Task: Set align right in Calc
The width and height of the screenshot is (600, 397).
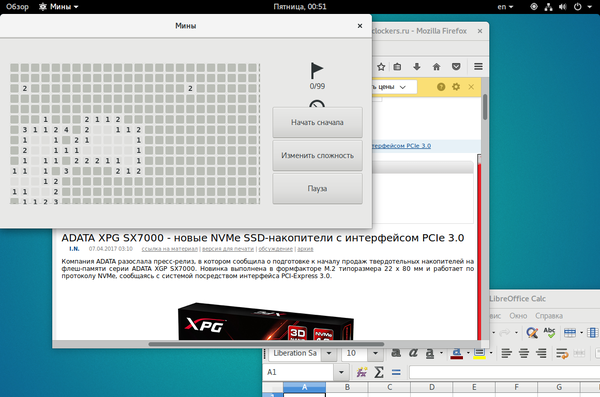Action: point(541,353)
